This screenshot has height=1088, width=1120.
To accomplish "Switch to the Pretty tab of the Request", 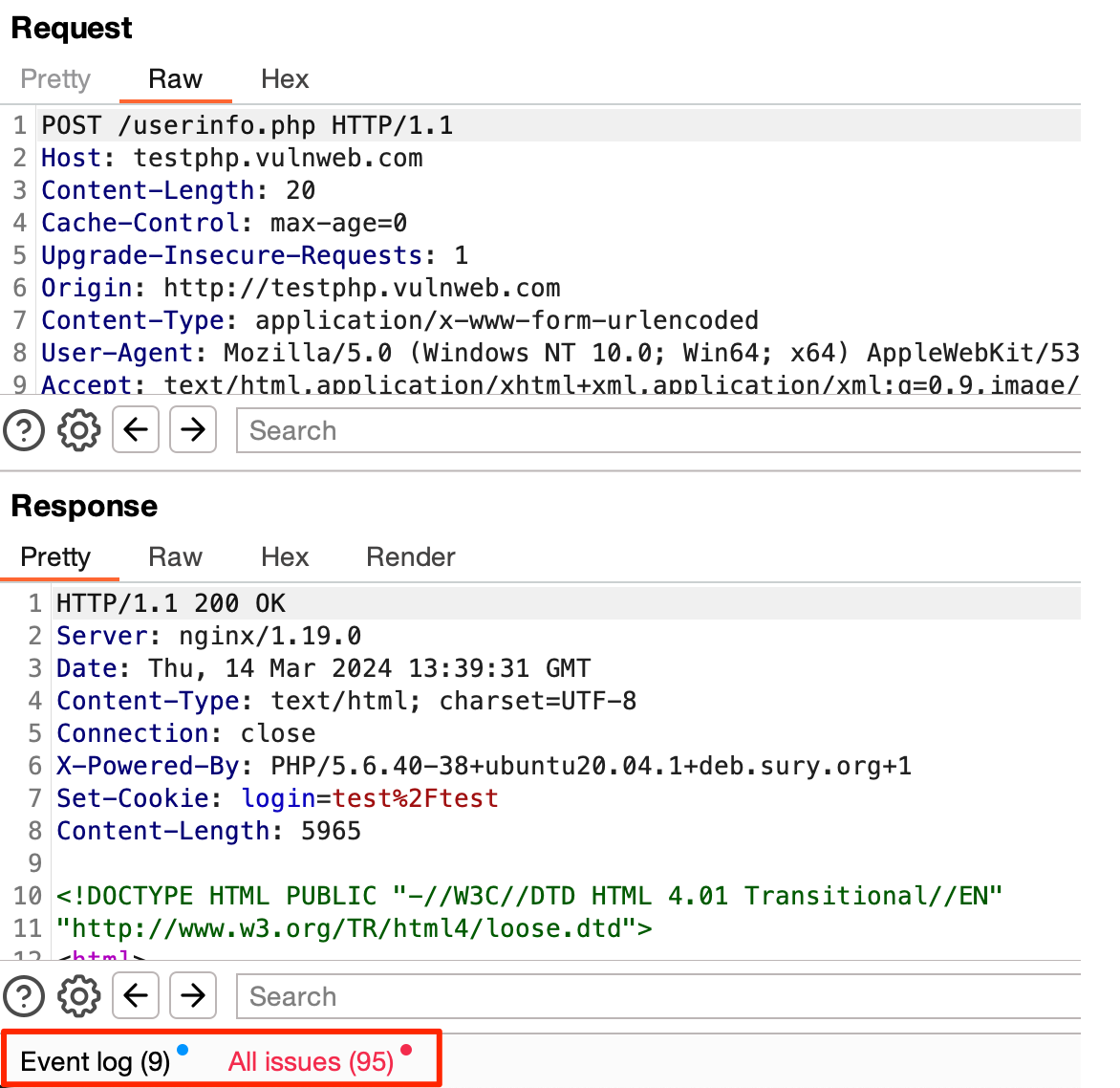I will pos(54,79).
